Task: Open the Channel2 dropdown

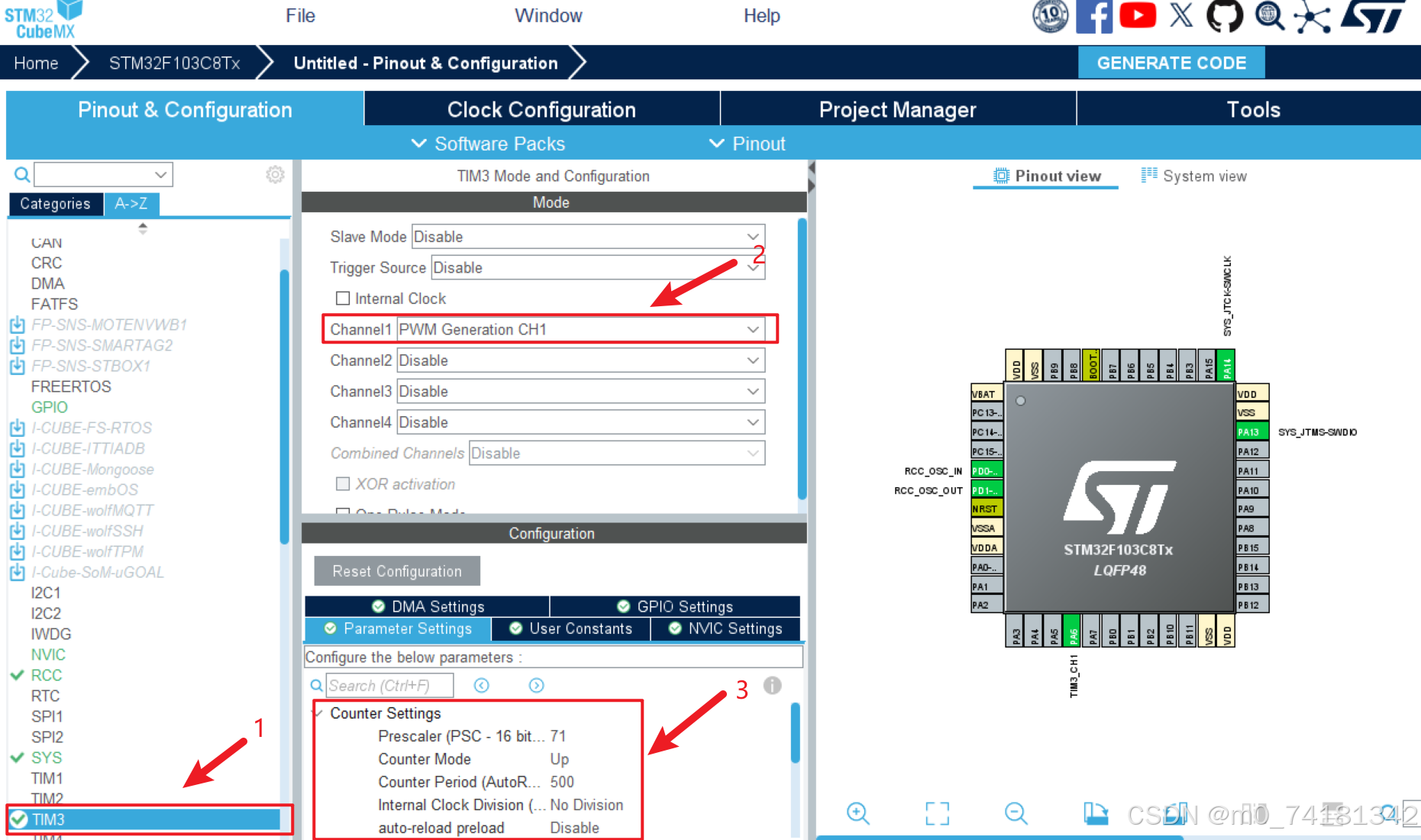Action: [580, 360]
